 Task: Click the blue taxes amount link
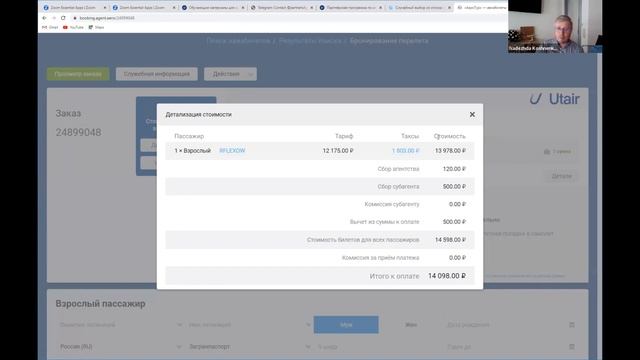[405, 151]
